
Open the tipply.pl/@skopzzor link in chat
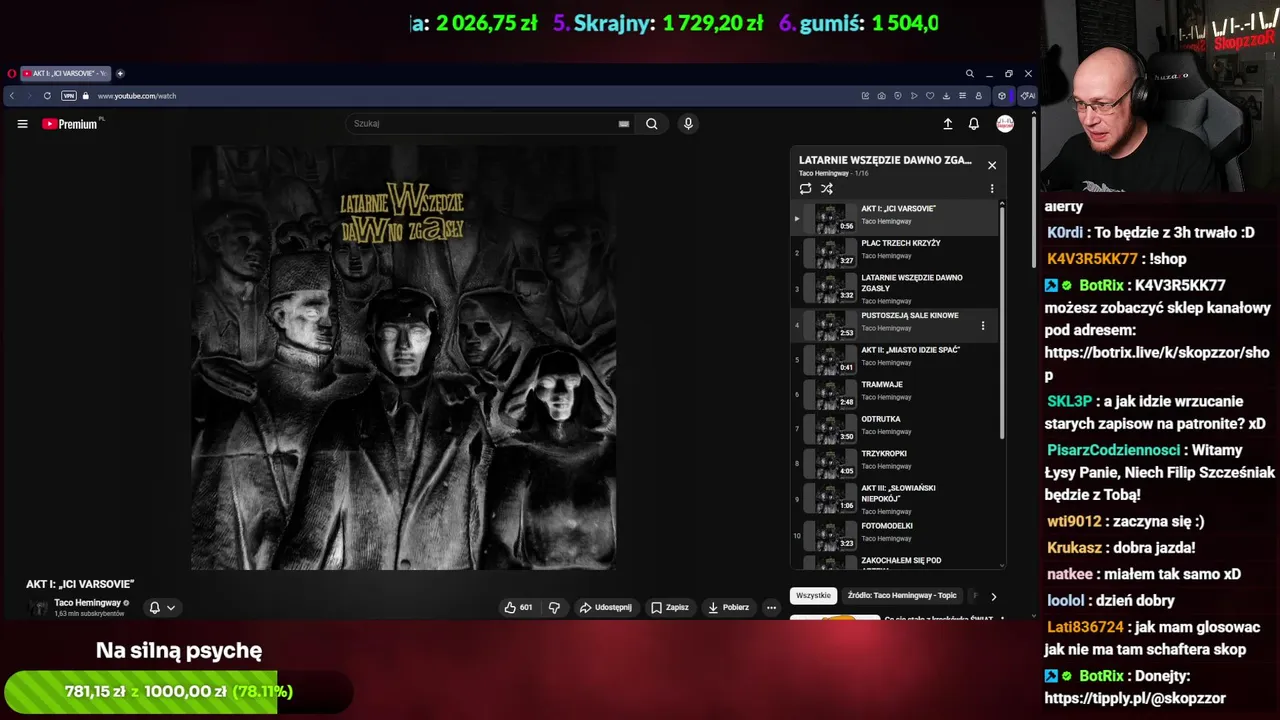click(1135, 698)
